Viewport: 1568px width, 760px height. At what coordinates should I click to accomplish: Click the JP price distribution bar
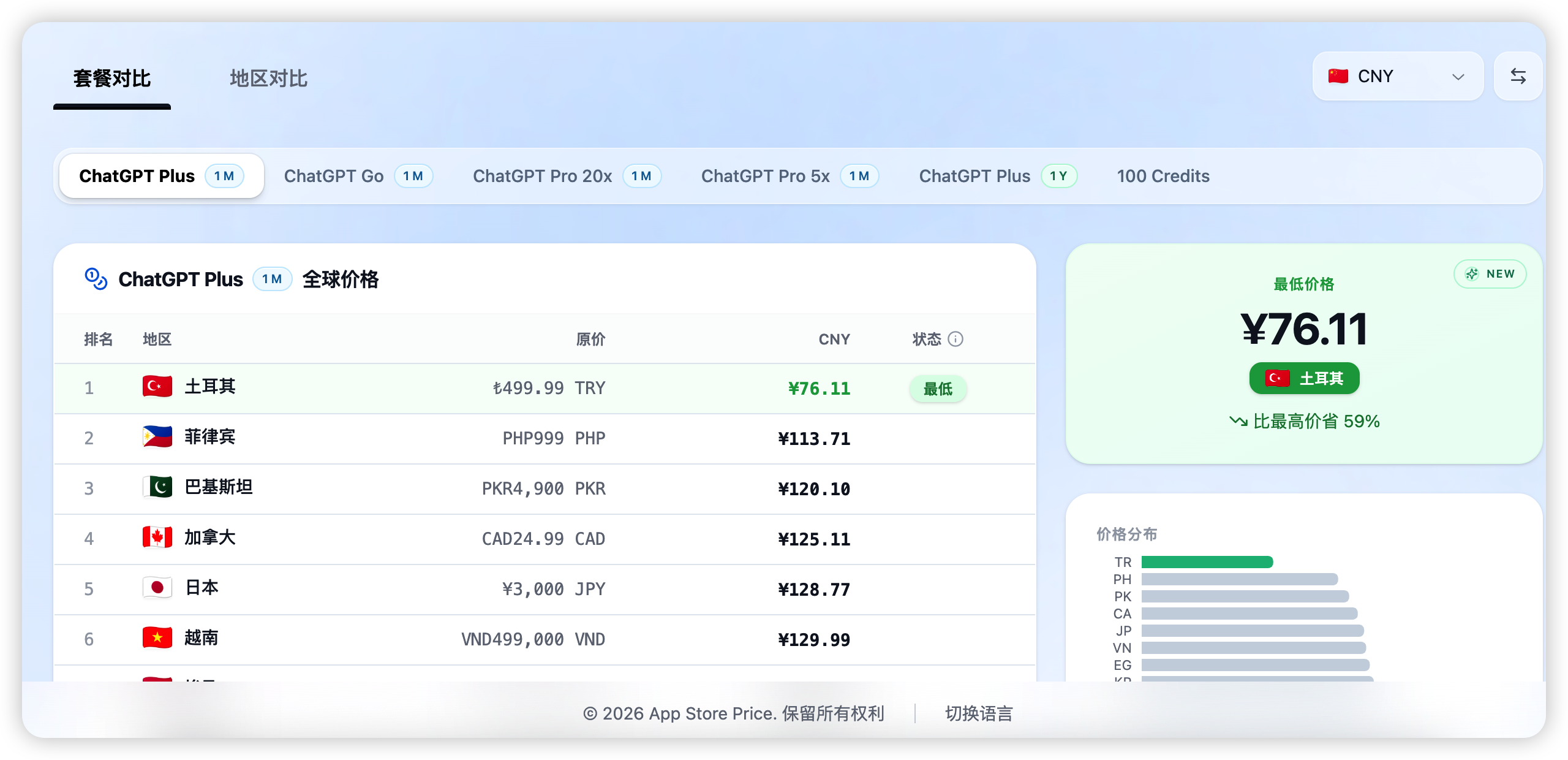click(1253, 631)
